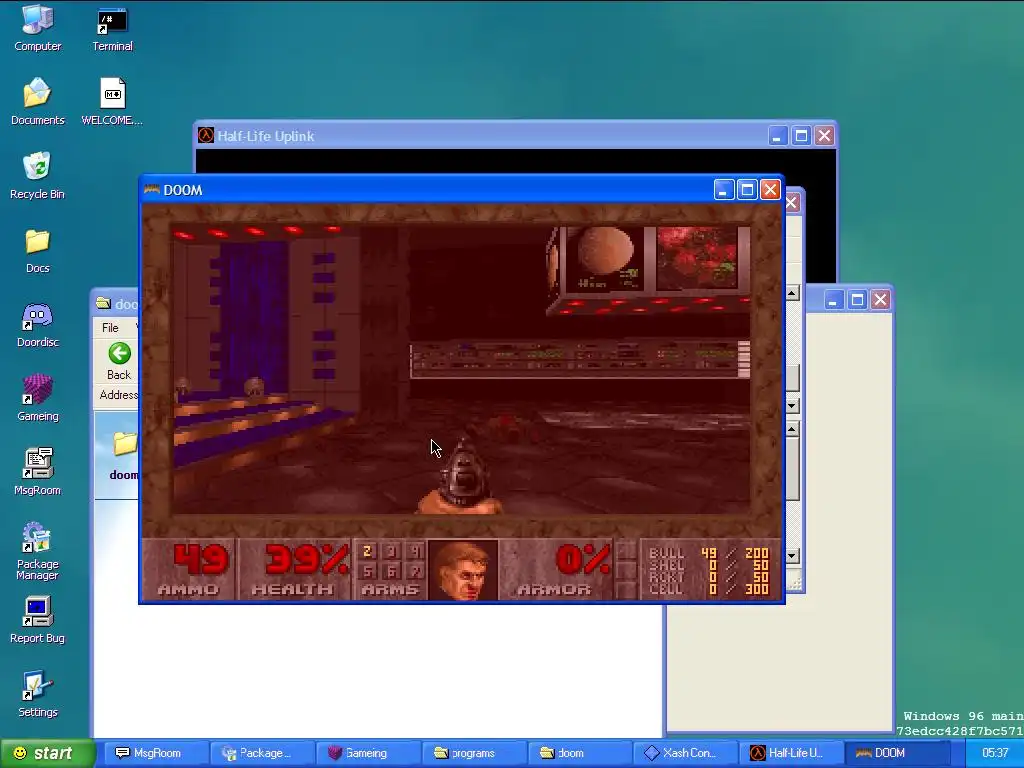Viewport: 1024px width, 768px height.
Task: Switch to Xash Con taskbar item
Action: pos(686,753)
